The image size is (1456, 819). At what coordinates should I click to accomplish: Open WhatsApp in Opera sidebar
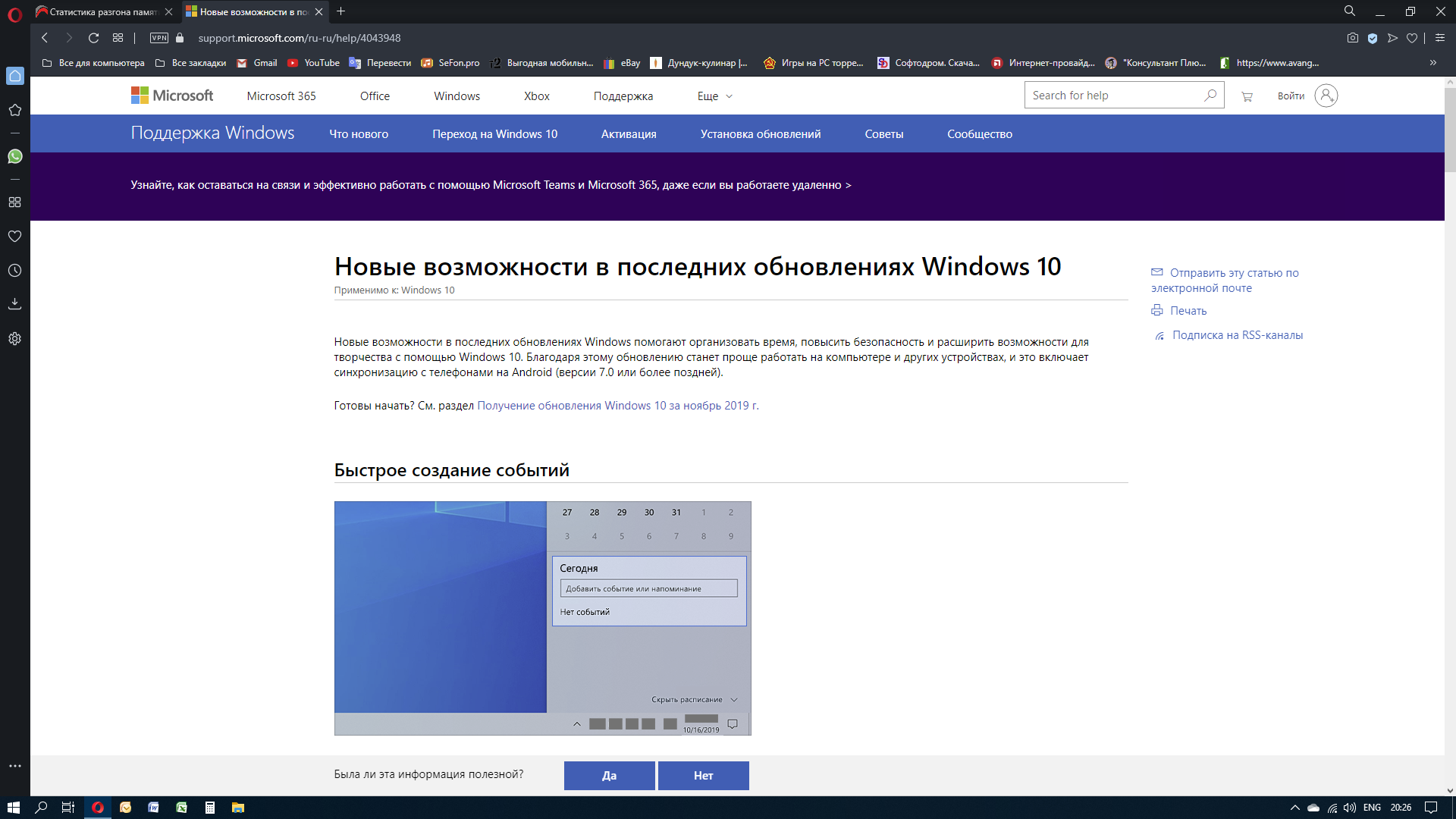click(14, 156)
